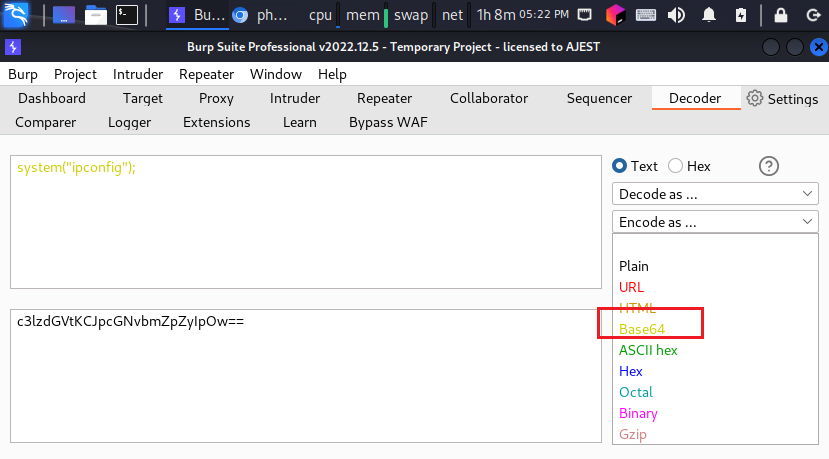This screenshot has width=829, height=459.
Task: Click the Burp Suite logo in title bar
Action: coord(13,47)
